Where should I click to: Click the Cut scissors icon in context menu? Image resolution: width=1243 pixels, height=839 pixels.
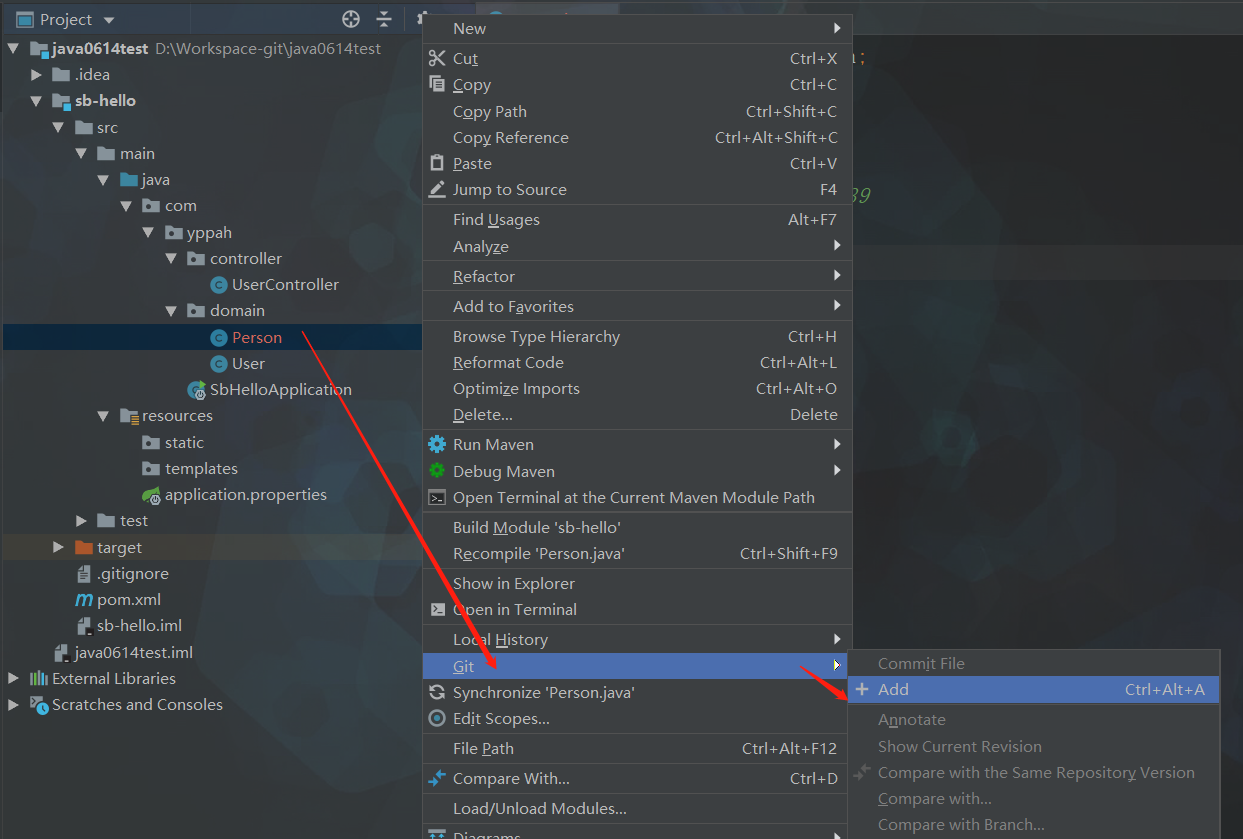pyautogui.click(x=437, y=58)
